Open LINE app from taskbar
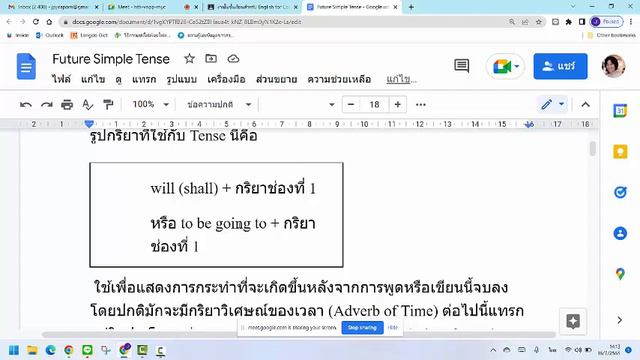Viewport: 640px width, 360px height. coord(87,350)
